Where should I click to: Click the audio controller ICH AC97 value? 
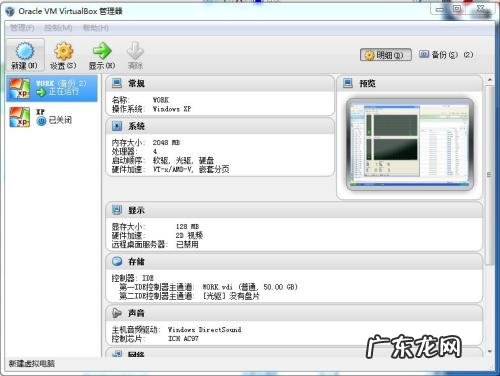(x=183, y=338)
